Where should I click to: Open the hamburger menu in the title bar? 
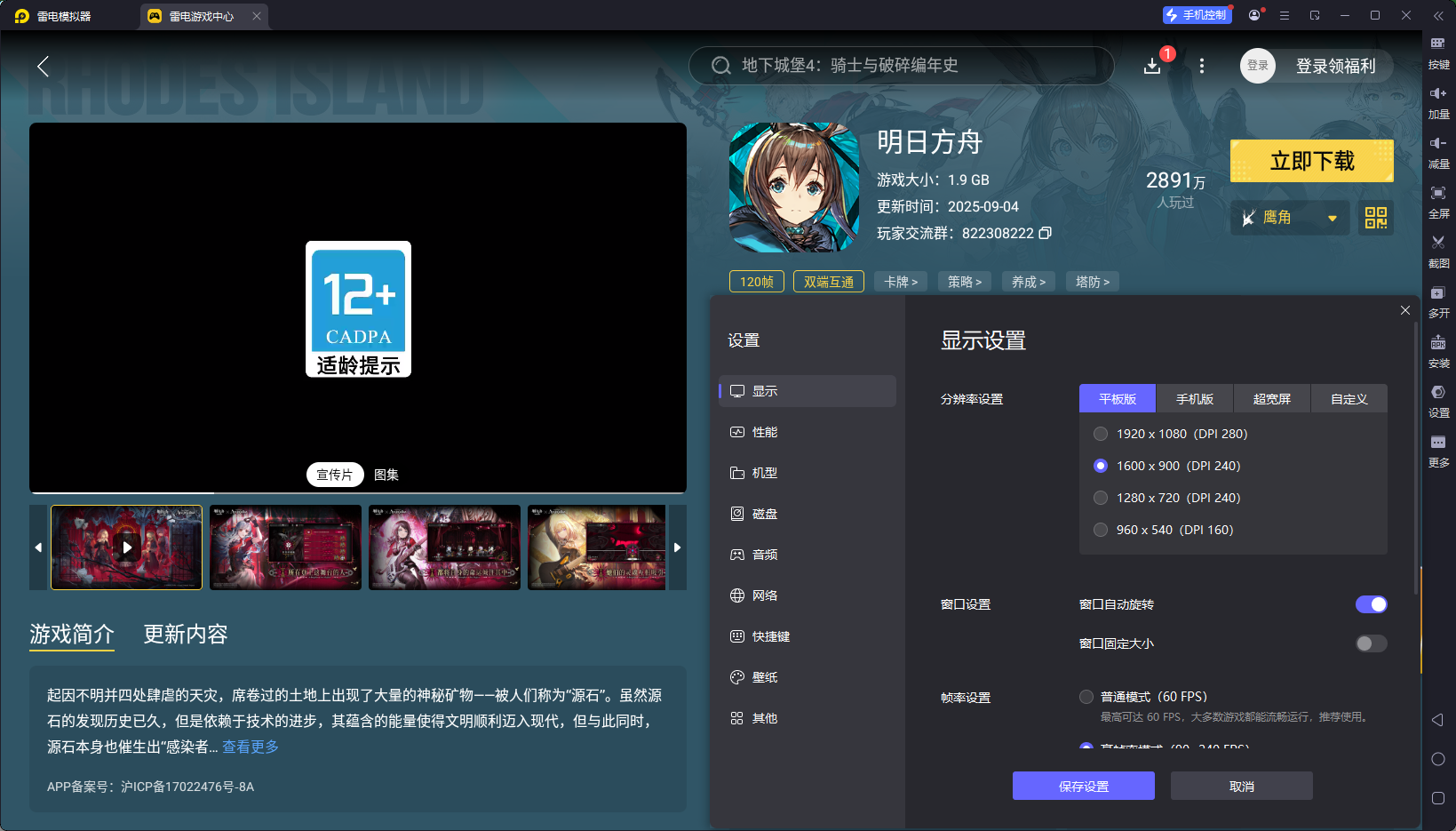click(x=1285, y=15)
